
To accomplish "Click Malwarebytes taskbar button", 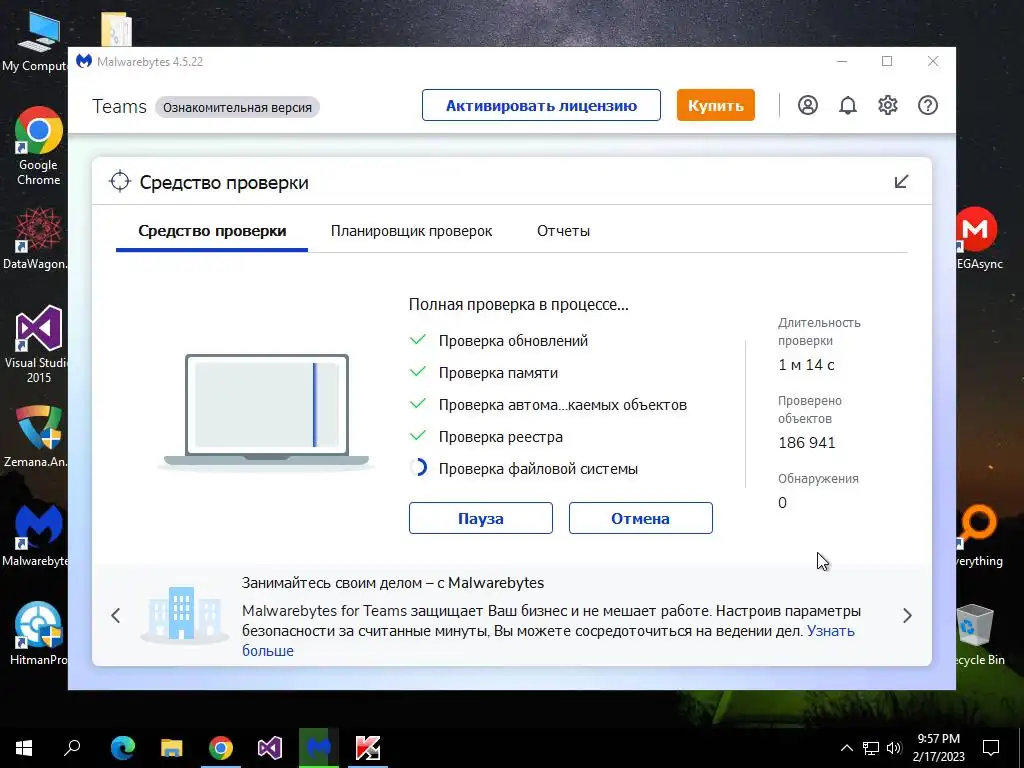I will pyautogui.click(x=319, y=748).
